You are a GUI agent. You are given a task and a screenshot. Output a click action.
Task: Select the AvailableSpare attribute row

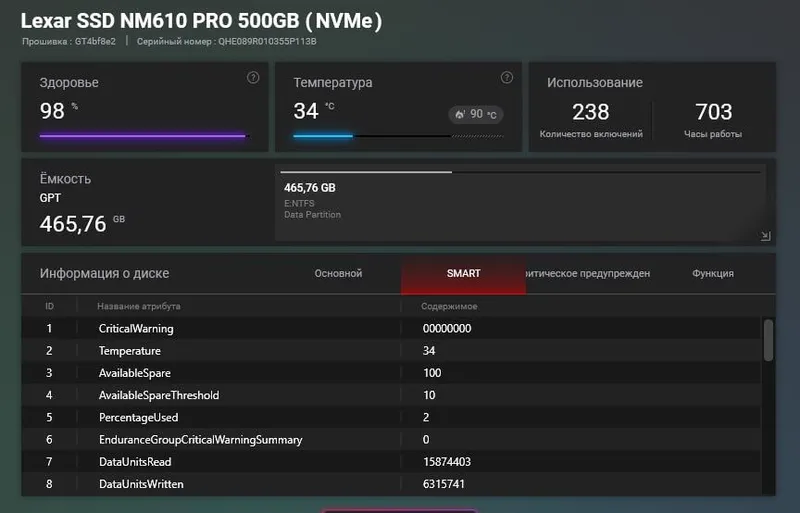tap(391, 373)
